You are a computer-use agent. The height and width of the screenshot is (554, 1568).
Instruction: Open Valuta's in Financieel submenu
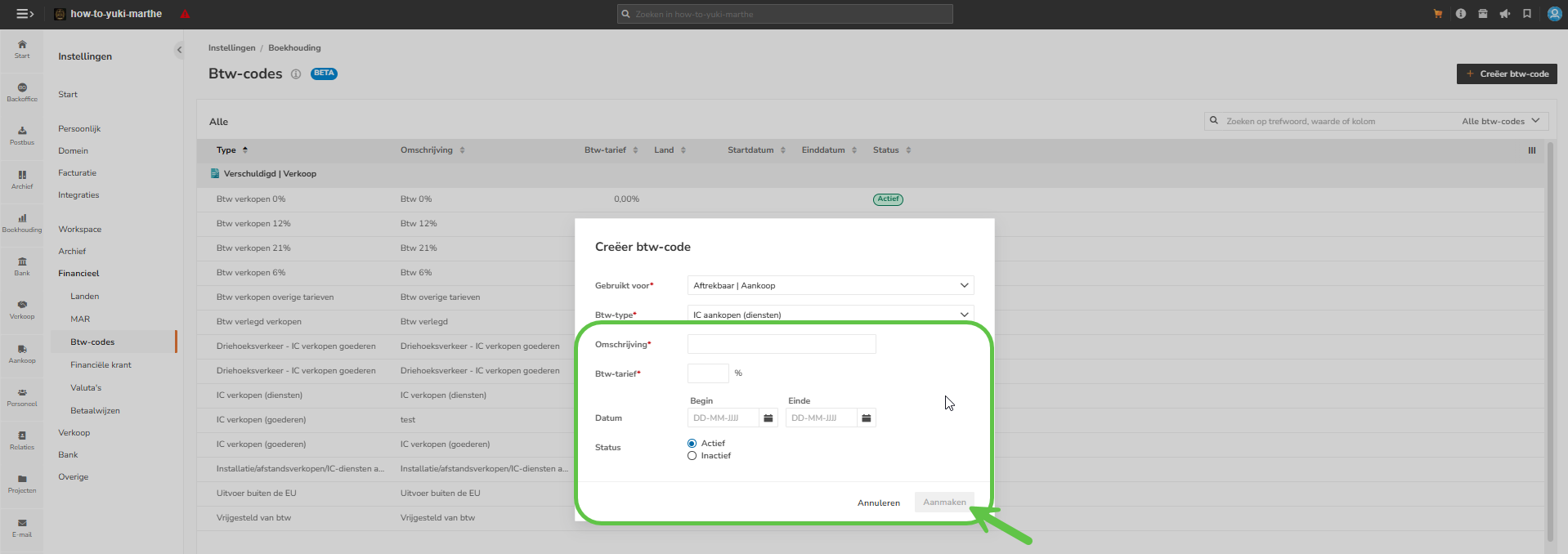point(86,388)
